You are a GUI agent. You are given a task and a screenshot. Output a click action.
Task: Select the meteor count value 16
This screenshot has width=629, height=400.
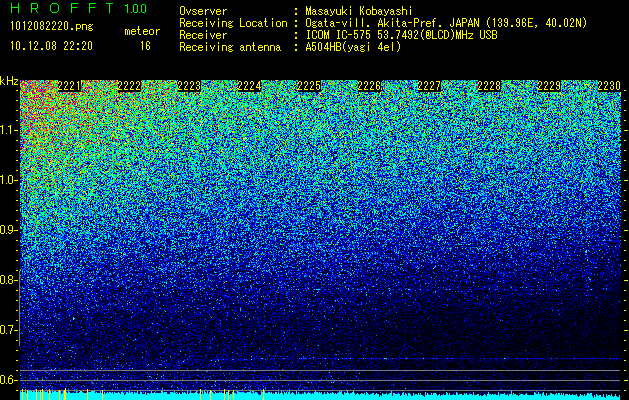pyautogui.click(x=145, y=46)
